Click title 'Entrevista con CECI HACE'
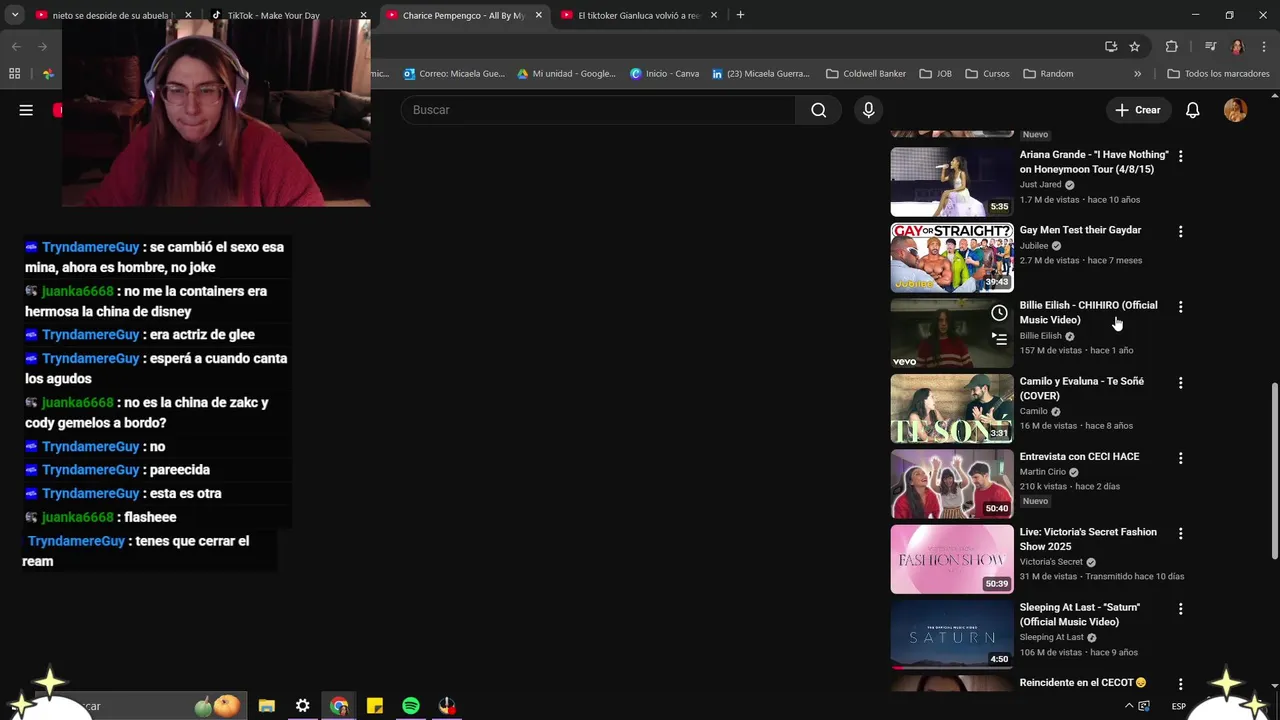The height and width of the screenshot is (720, 1280). 1079,457
